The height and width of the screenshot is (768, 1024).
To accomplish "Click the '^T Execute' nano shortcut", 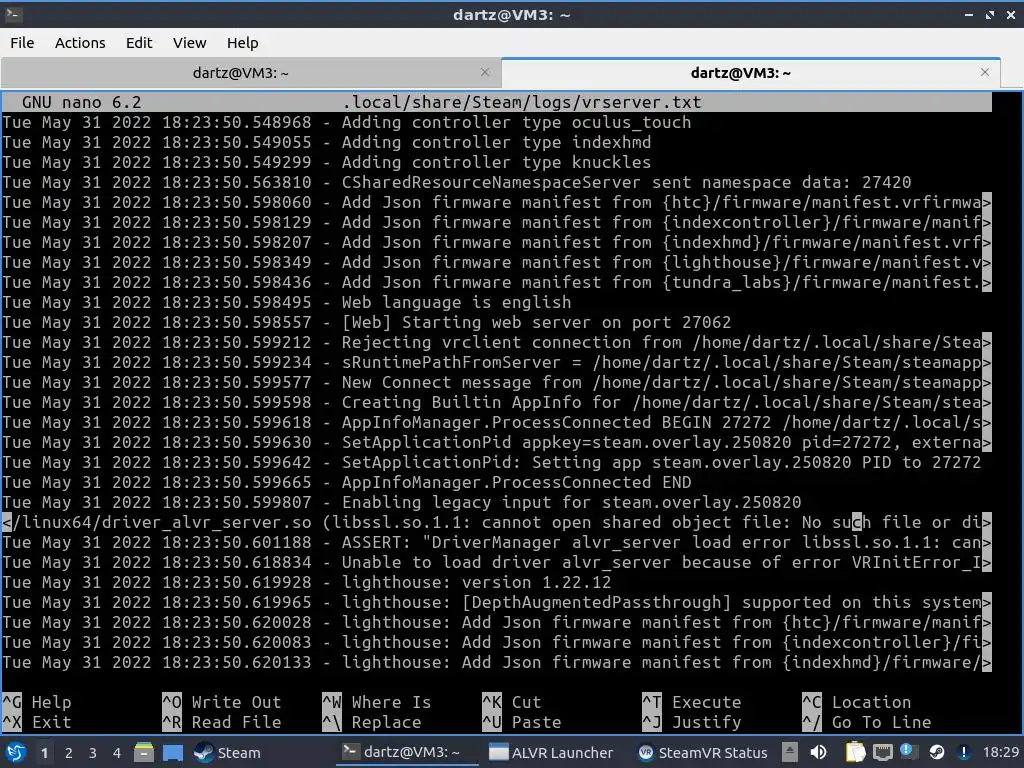I will pyautogui.click(x=692, y=702).
